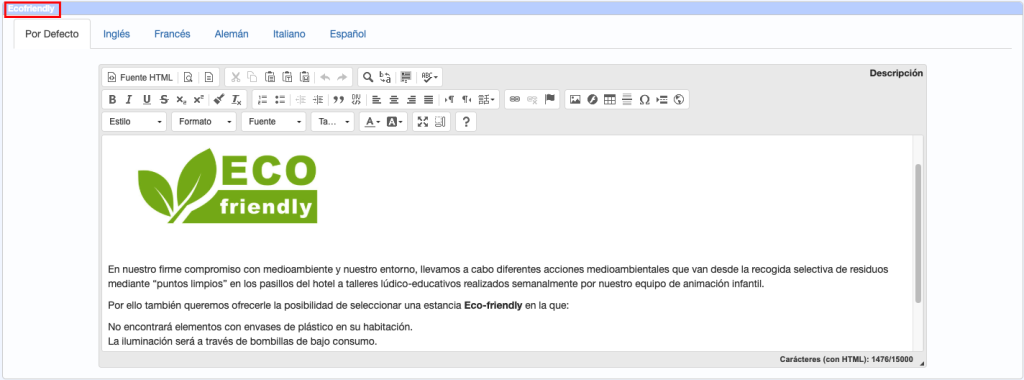The height and width of the screenshot is (380, 1024).
Task: Click the Remove Format icon
Action: pos(236,99)
